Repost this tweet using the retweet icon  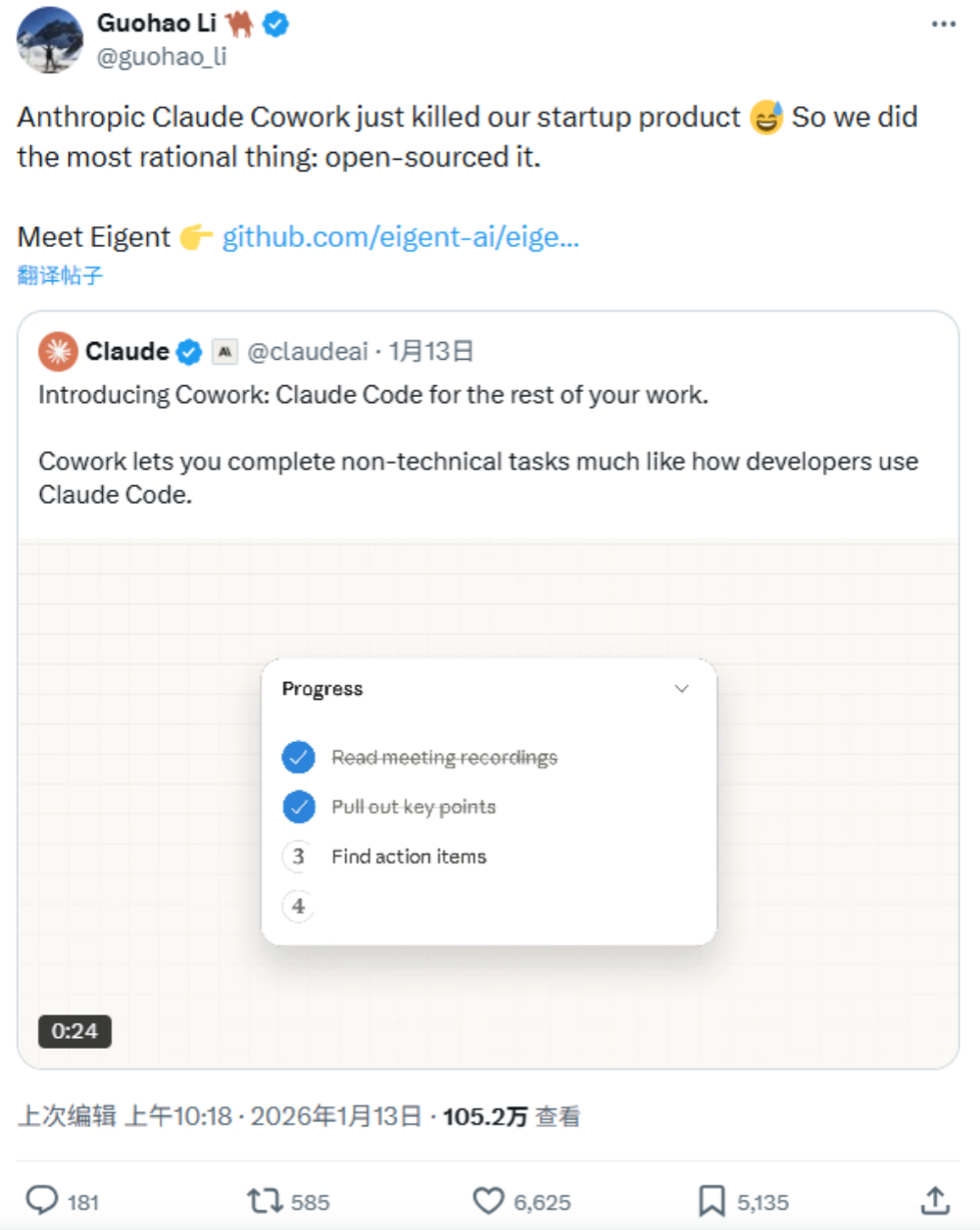click(x=264, y=1201)
